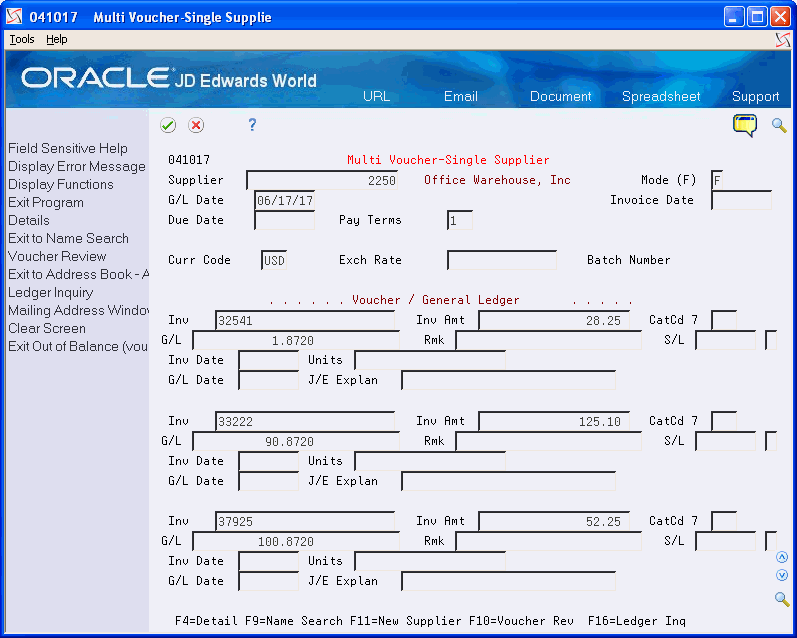
Task: Select Field Sensitive Help
Action: 68,148
